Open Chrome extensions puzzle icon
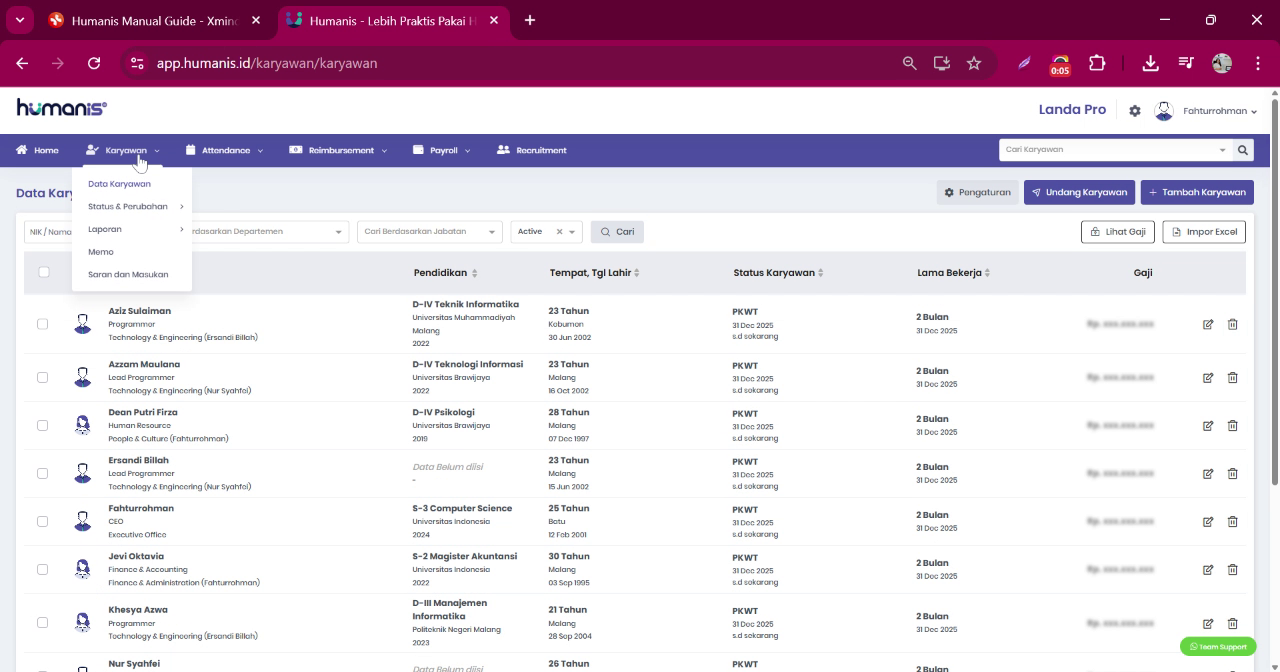The height and width of the screenshot is (672, 1280). pos(1097,63)
